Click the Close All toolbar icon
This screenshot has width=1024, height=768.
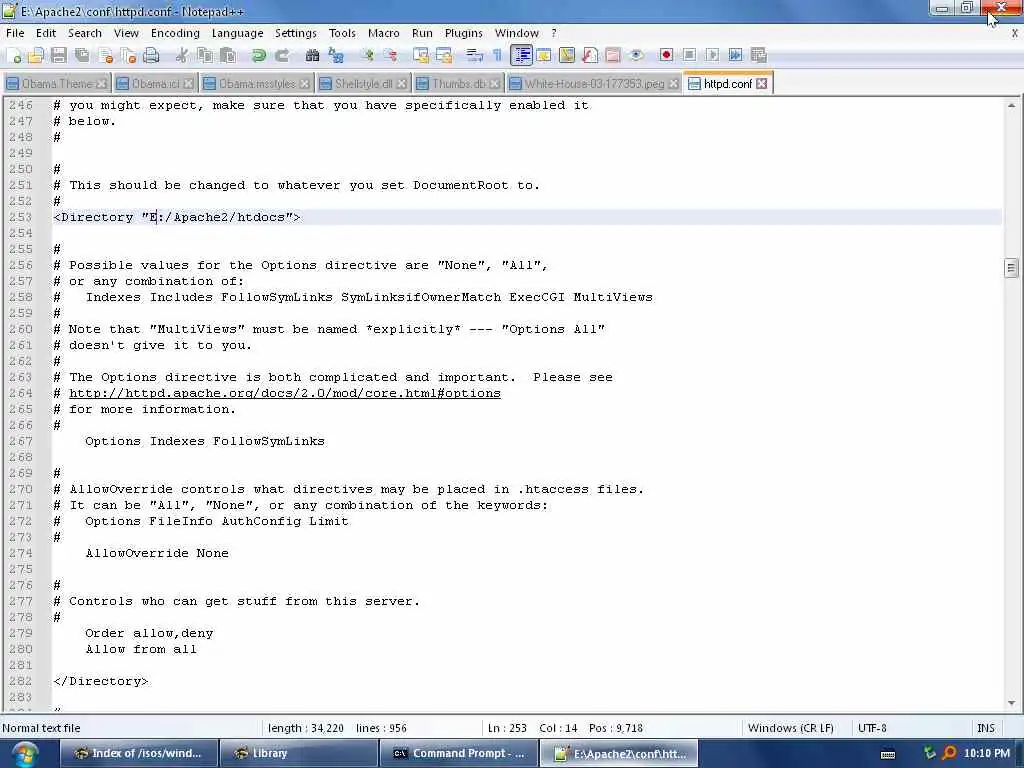[x=128, y=56]
